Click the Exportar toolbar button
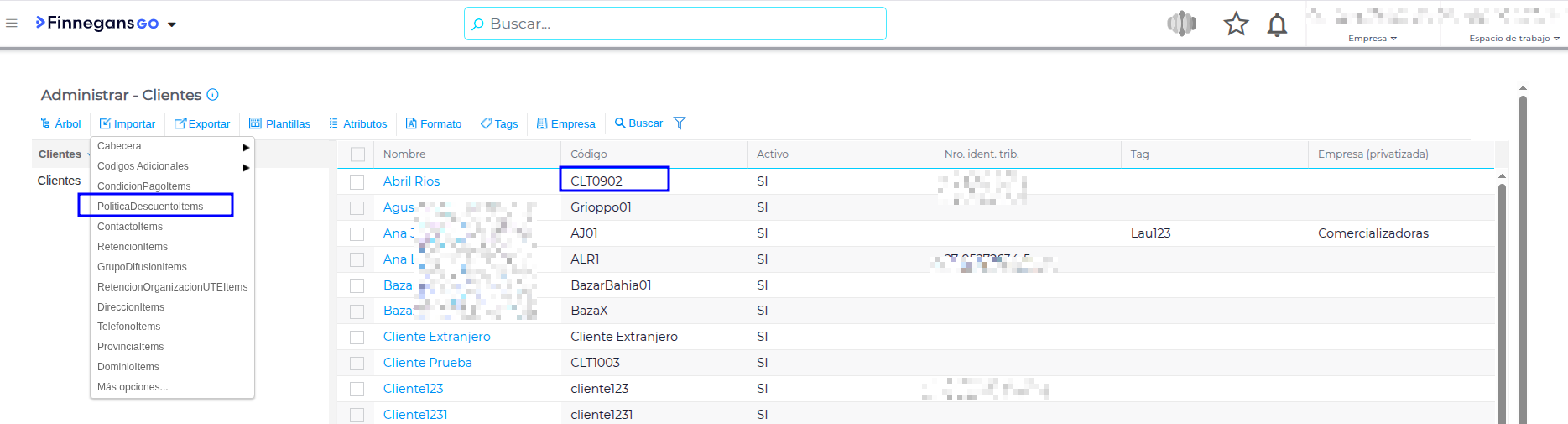This screenshot has width=1568, height=424. (x=202, y=123)
